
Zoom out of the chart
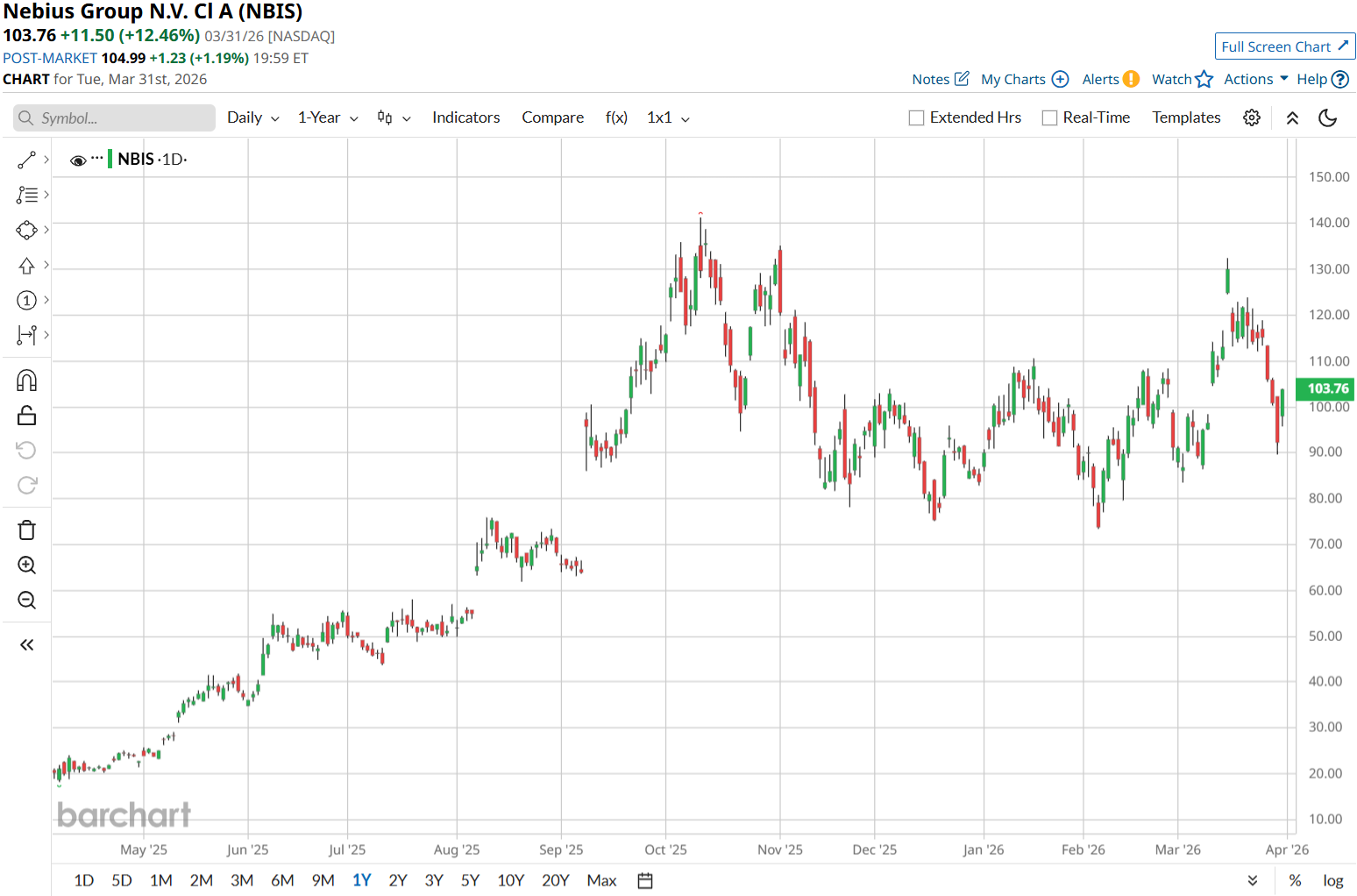(x=26, y=601)
